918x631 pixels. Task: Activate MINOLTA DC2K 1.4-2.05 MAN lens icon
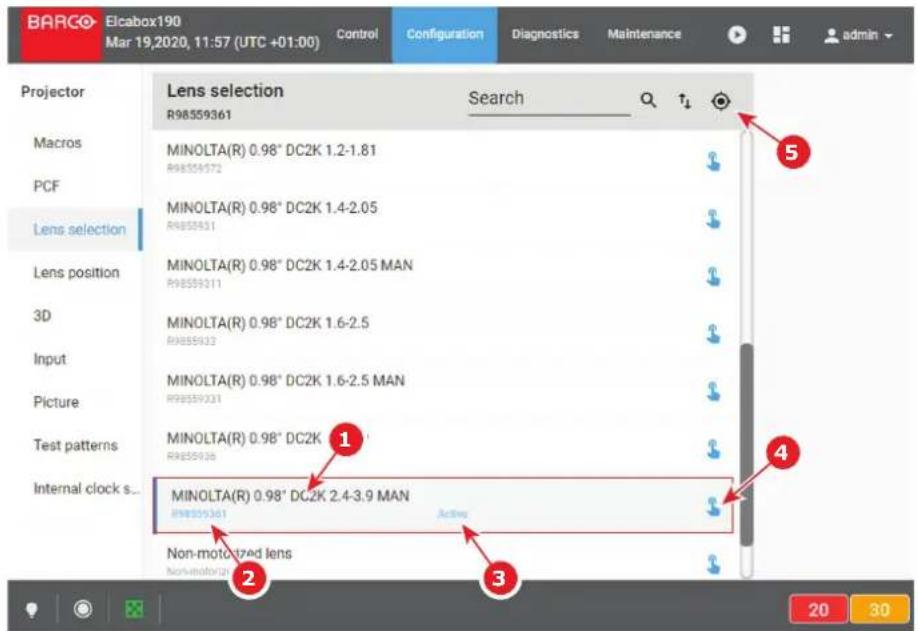[713, 276]
